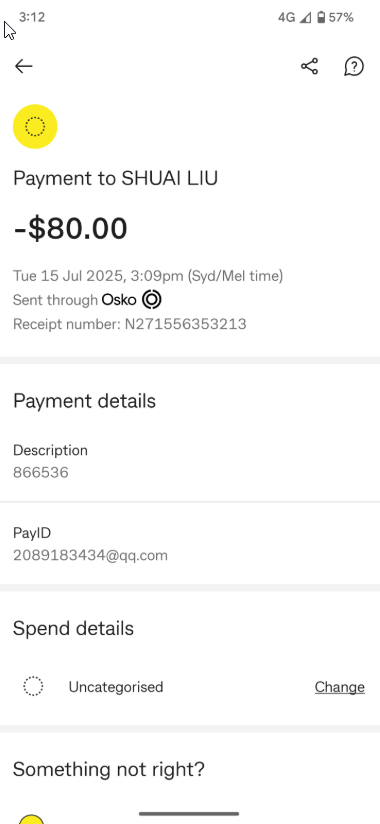Tap the Spend details section heading
The image size is (380, 824).
tap(74, 628)
